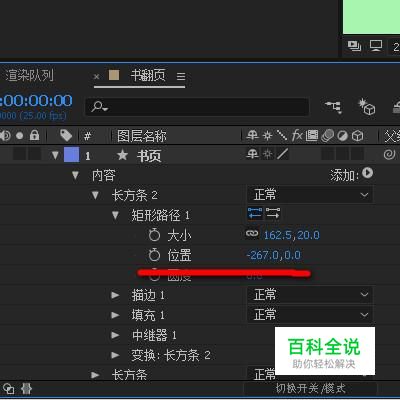Image resolution: width=400 pixels, height=400 pixels.
Task: Collapse the 书页 layer twirl arrow
Action: 55,155
